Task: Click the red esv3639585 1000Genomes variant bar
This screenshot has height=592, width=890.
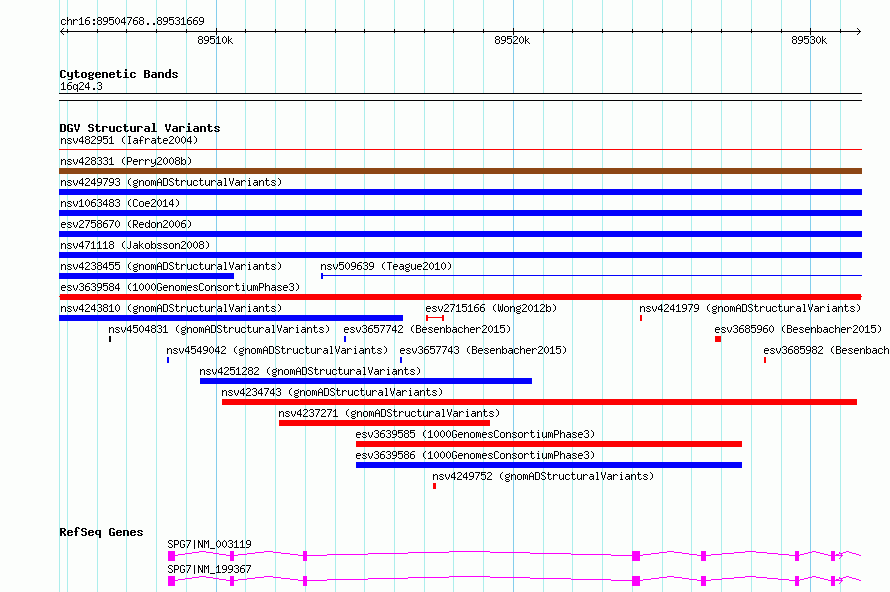Action: pyautogui.click(x=549, y=444)
